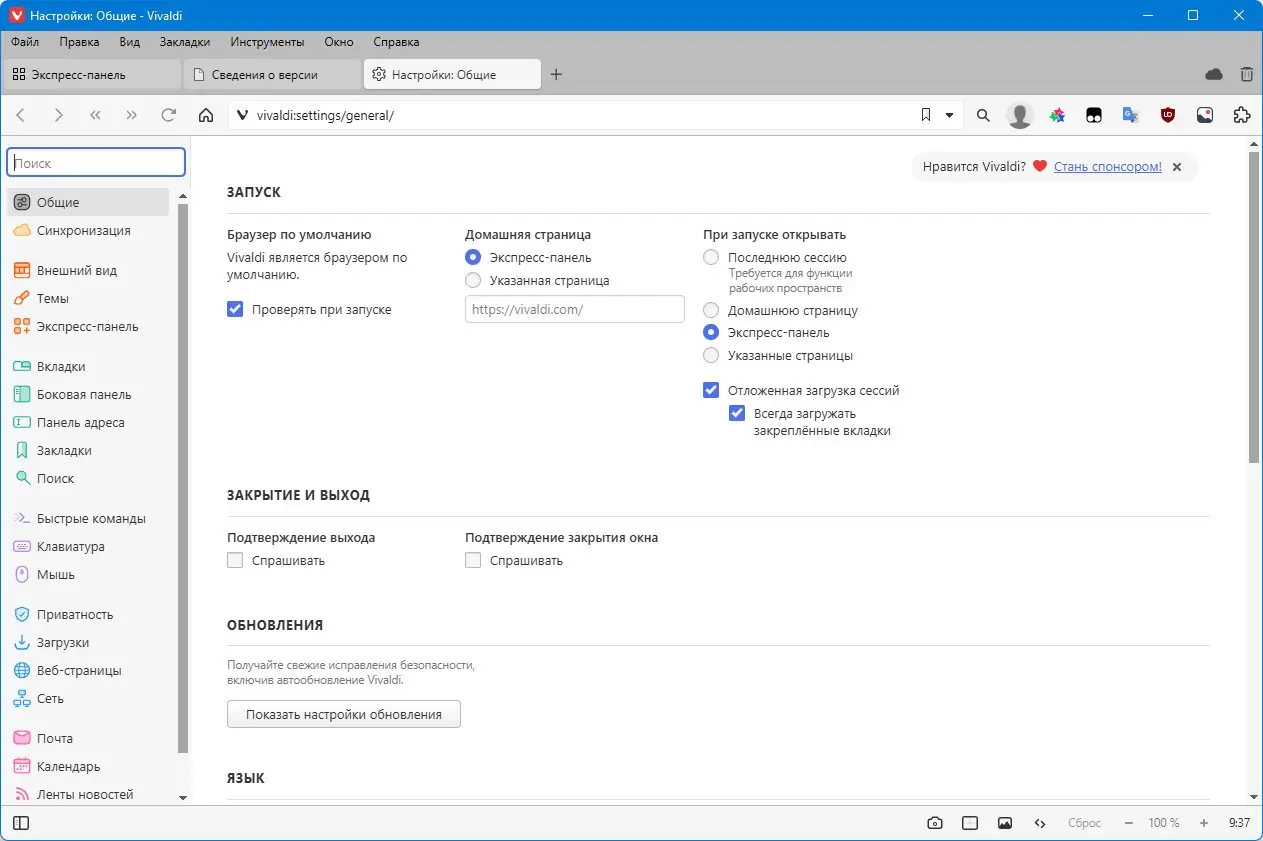Toggle Всегда загружать закреплённые вкладки checkbox

(737, 413)
